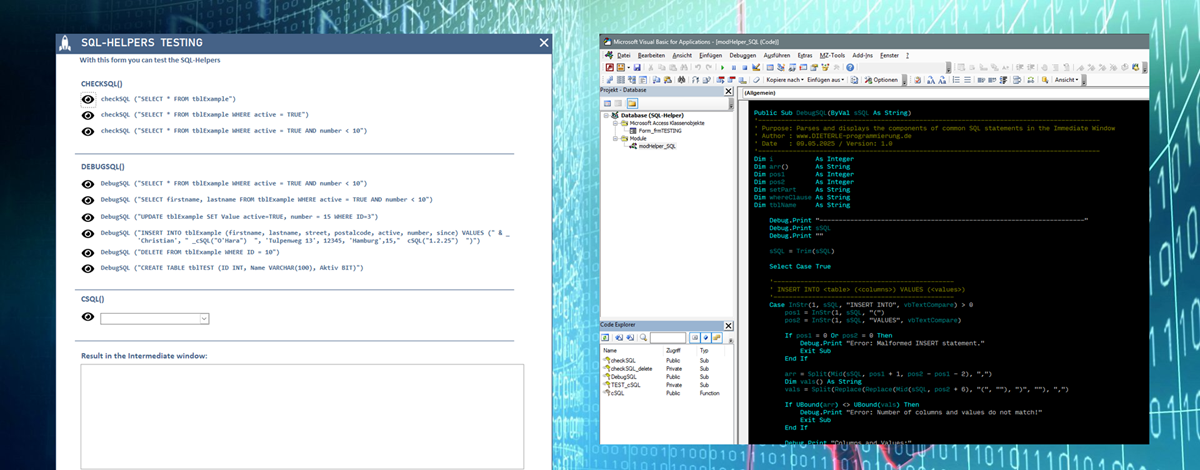Click the blue Help question mark icon
The image size is (1200, 470).
850,67
